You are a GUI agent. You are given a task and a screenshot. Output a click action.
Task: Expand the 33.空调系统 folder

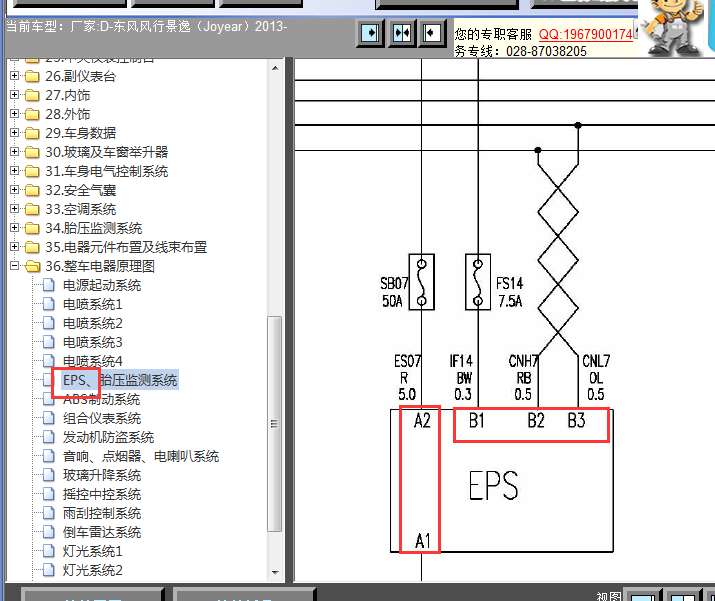pyautogui.click(x=14, y=208)
